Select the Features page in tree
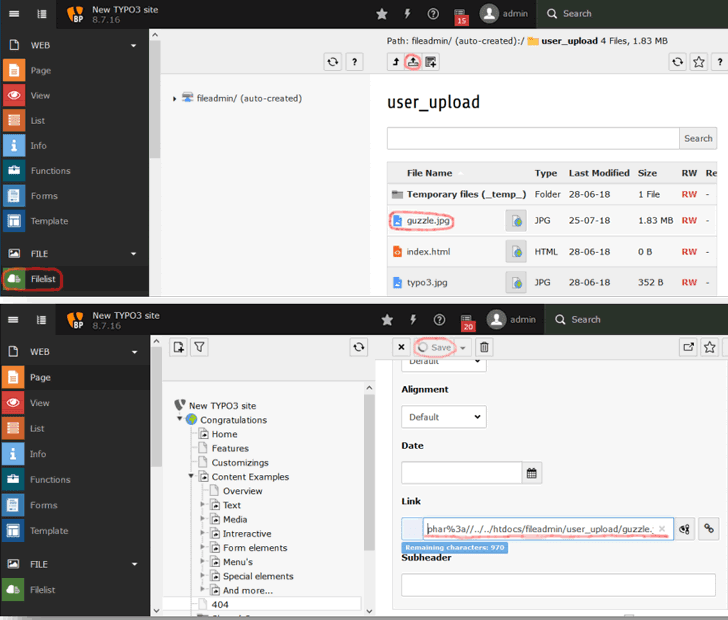Image resolution: width=728 pixels, height=620 pixels. (x=230, y=448)
